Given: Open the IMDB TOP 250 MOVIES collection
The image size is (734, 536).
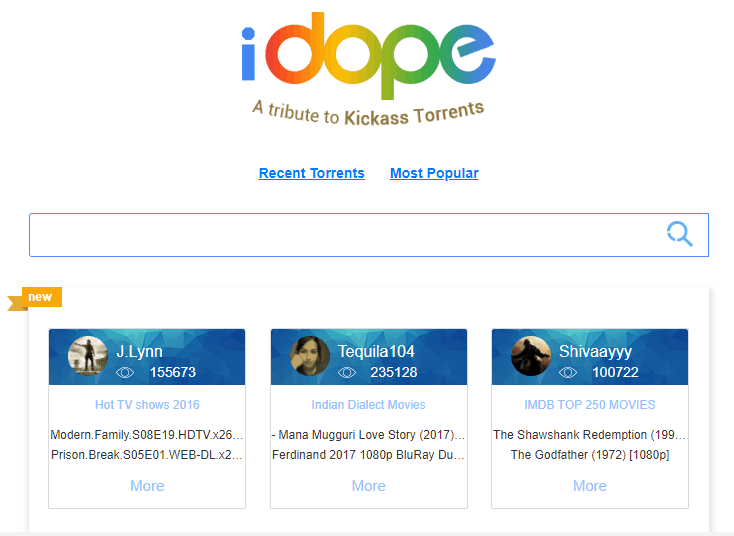Looking at the screenshot, I should pyautogui.click(x=590, y=404).
